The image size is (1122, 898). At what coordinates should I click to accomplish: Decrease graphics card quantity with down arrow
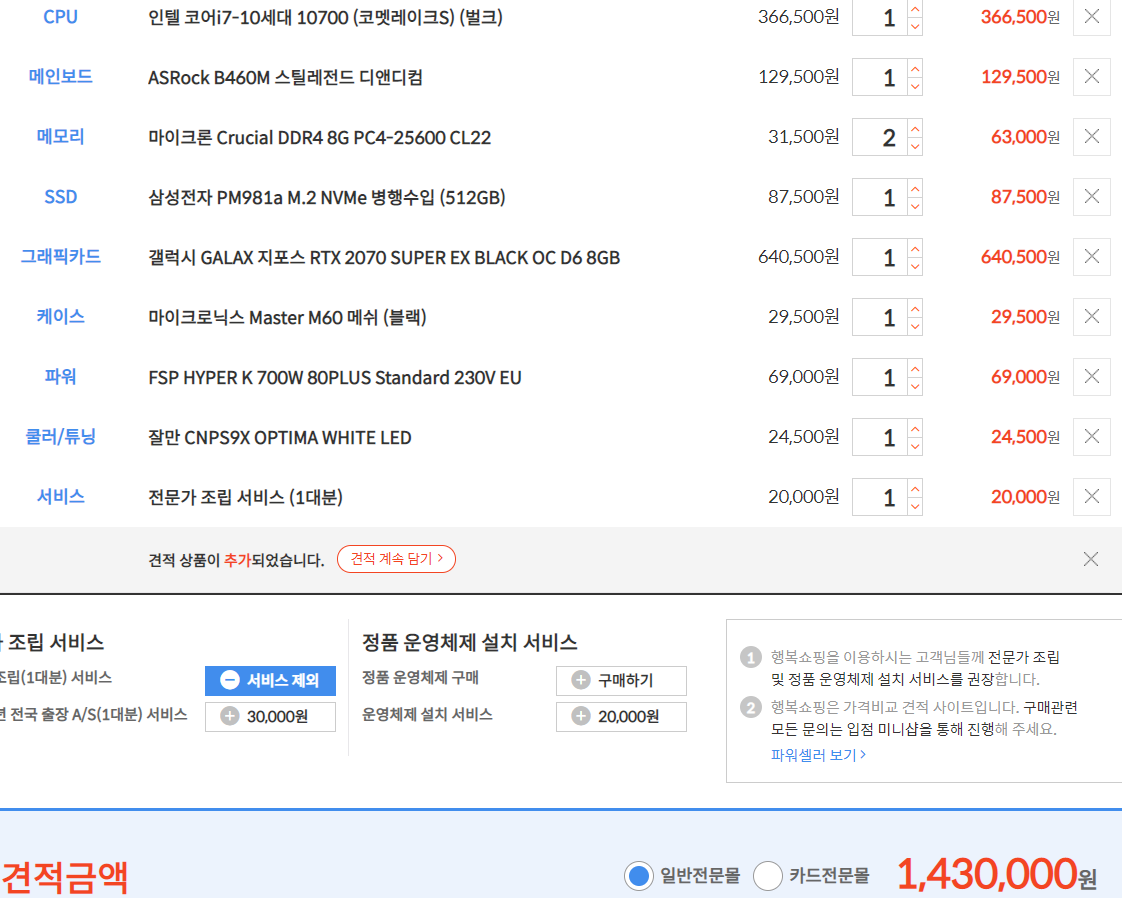[x=914, y=267]
